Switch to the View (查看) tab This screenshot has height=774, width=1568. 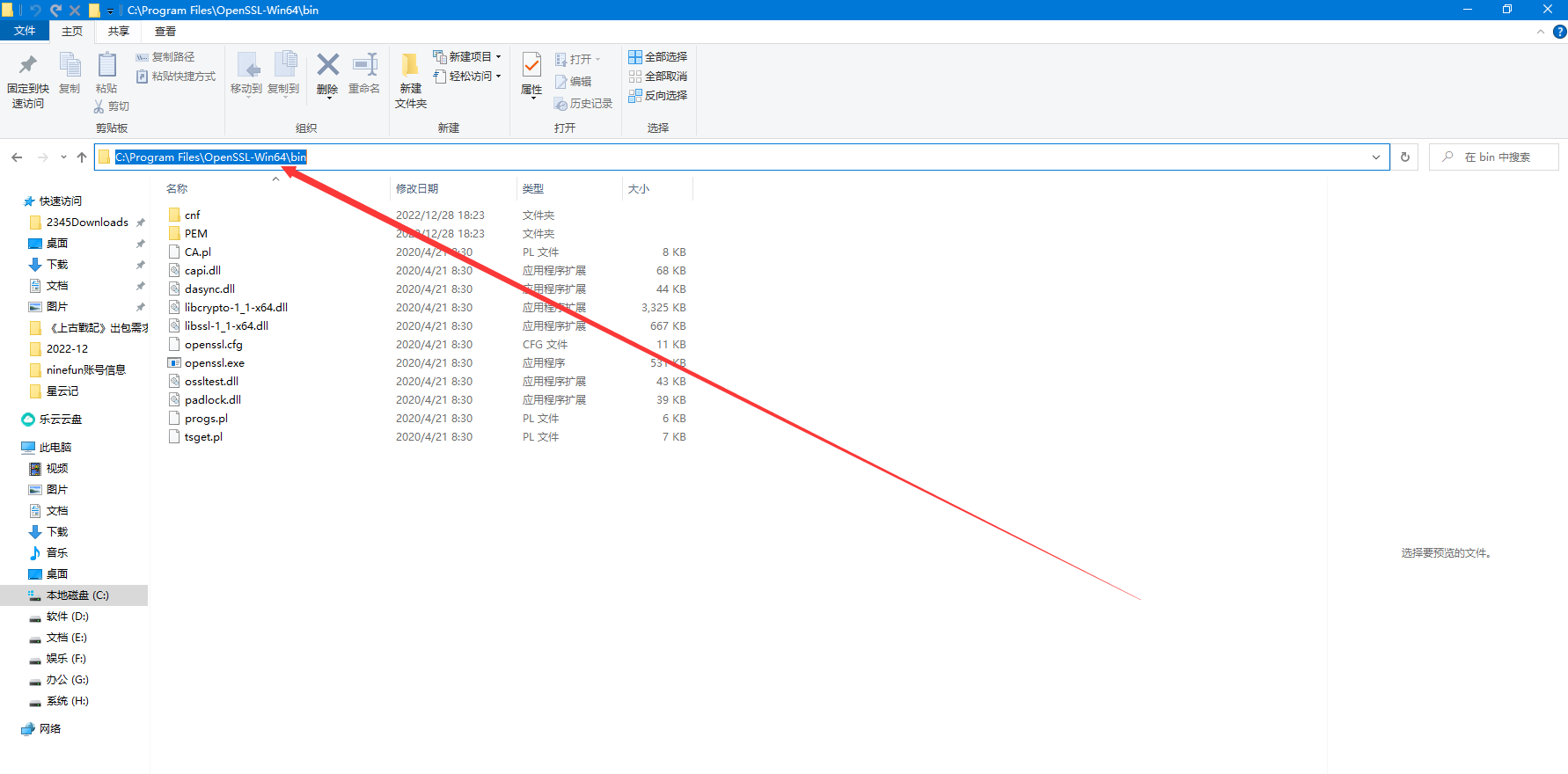point(165,32)
